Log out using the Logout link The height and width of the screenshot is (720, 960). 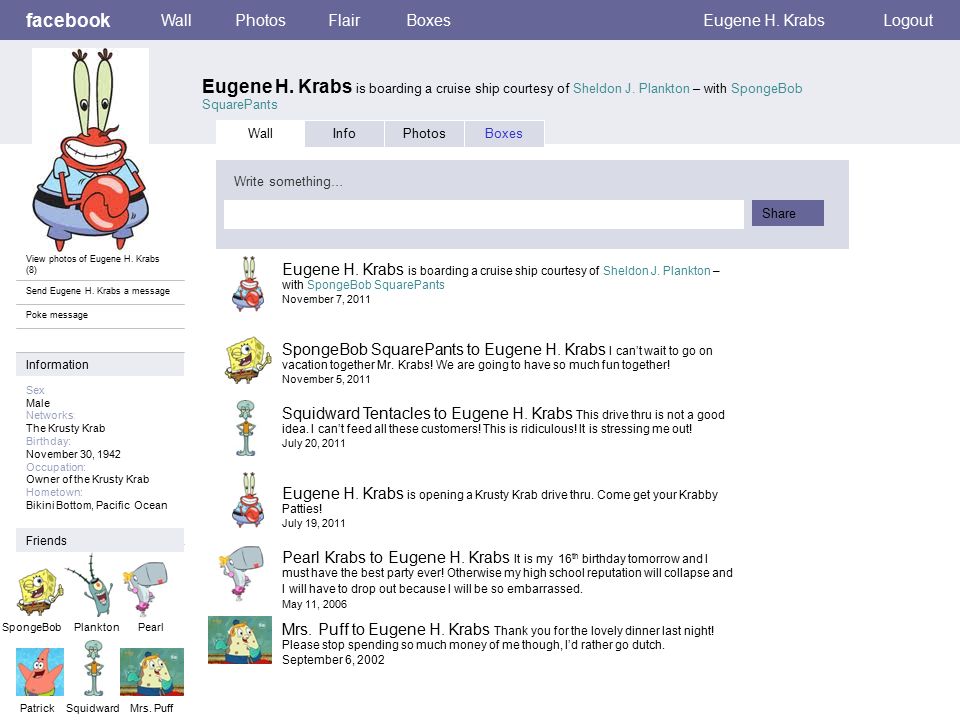pos(908,20)
